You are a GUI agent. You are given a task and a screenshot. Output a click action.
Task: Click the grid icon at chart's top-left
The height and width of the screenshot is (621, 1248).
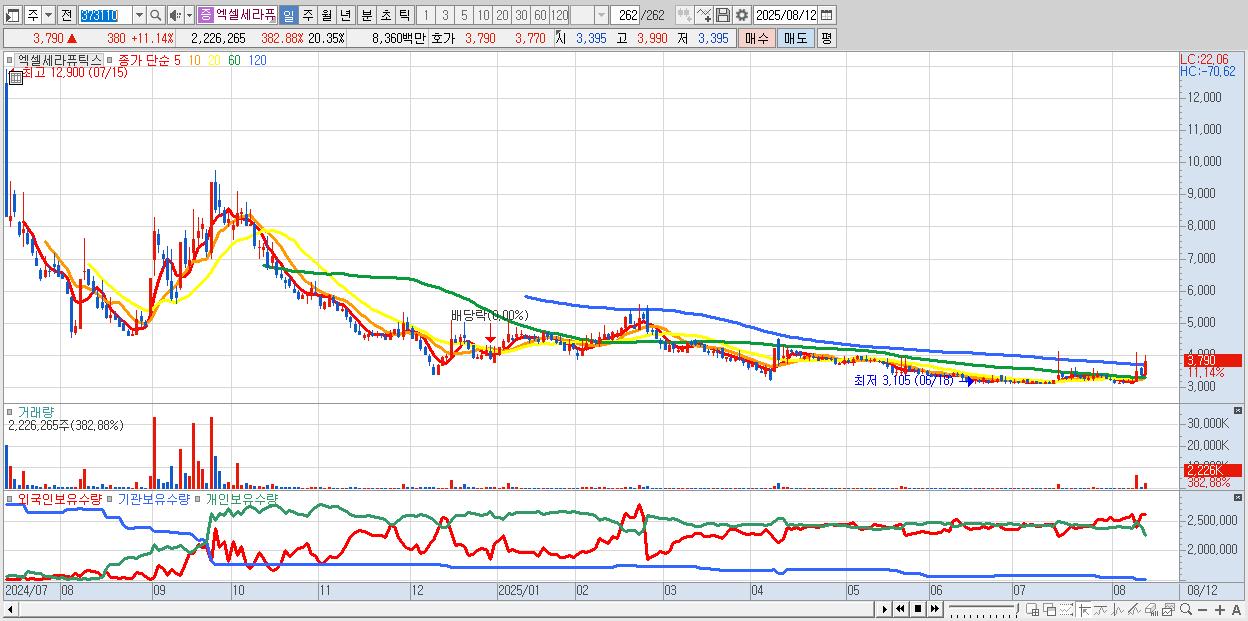[15, 78]
